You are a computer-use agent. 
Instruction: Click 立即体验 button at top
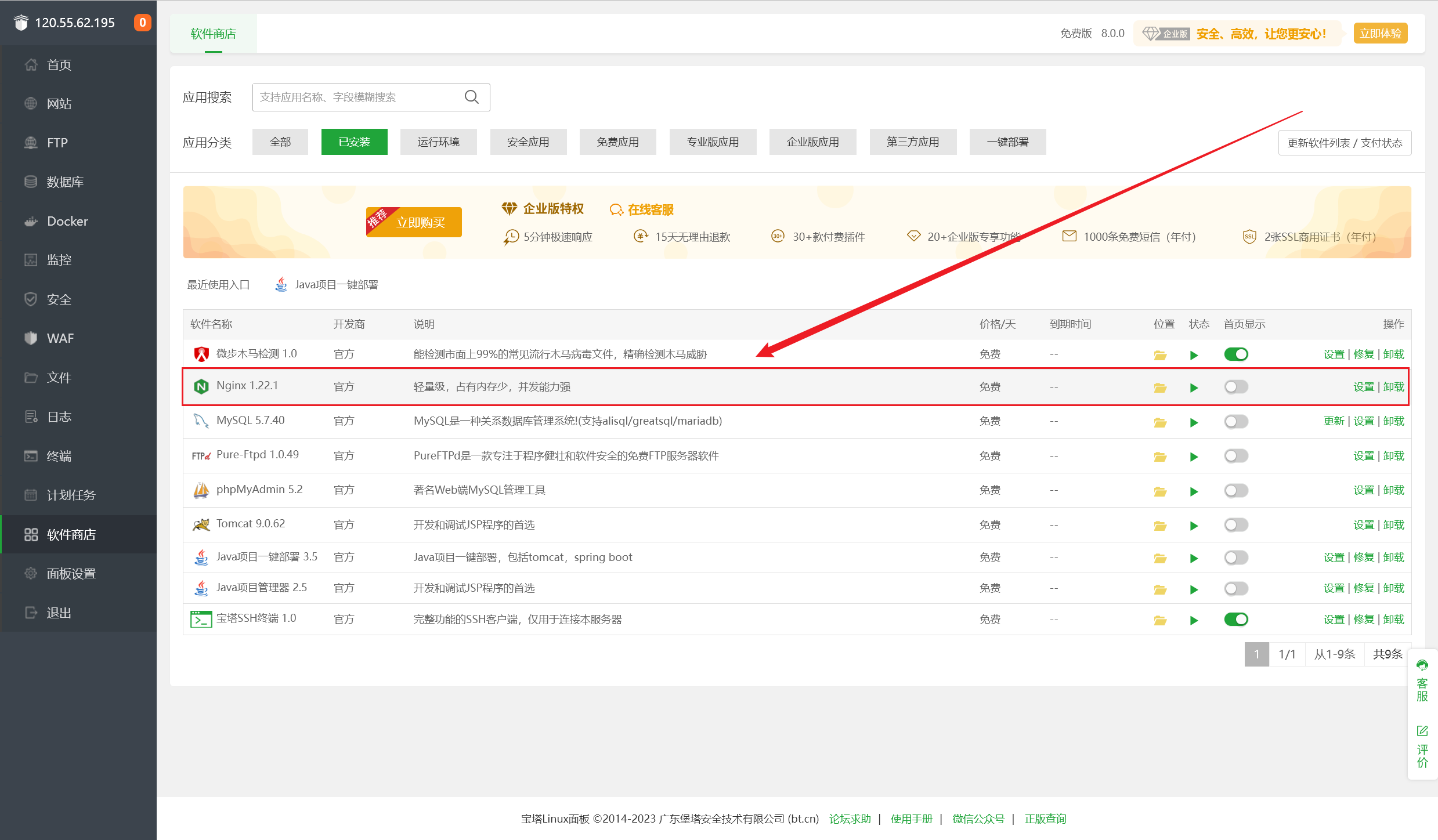[1381, 34]
